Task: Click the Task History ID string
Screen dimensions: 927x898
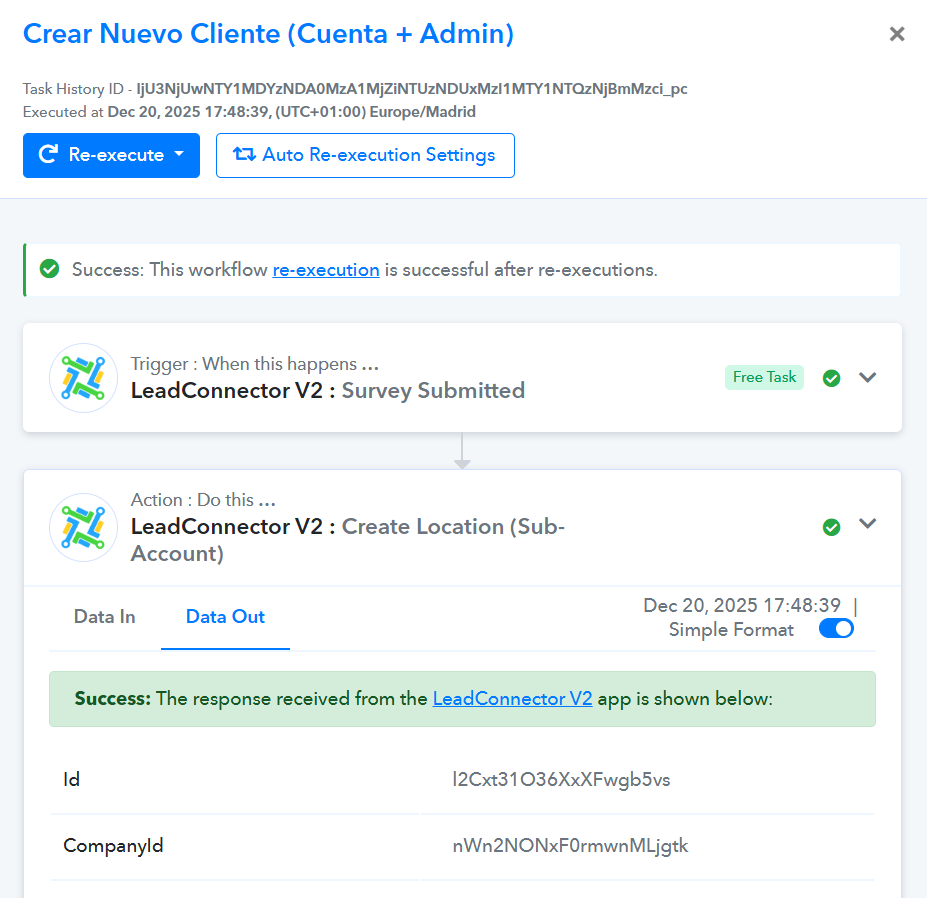Action: pos(411,89)
